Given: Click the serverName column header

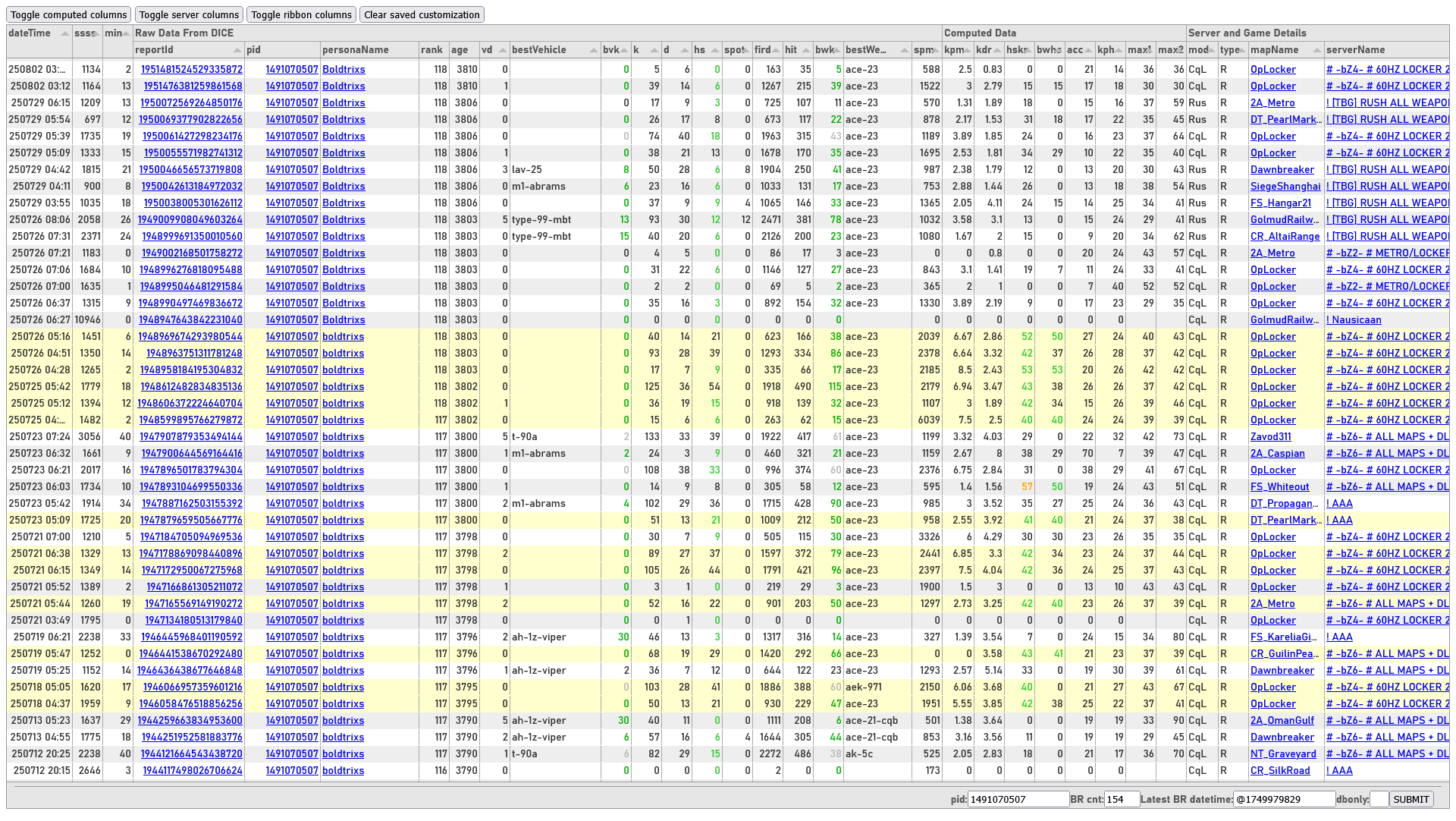Looking at the screenshot, I should pos(1386,50).
